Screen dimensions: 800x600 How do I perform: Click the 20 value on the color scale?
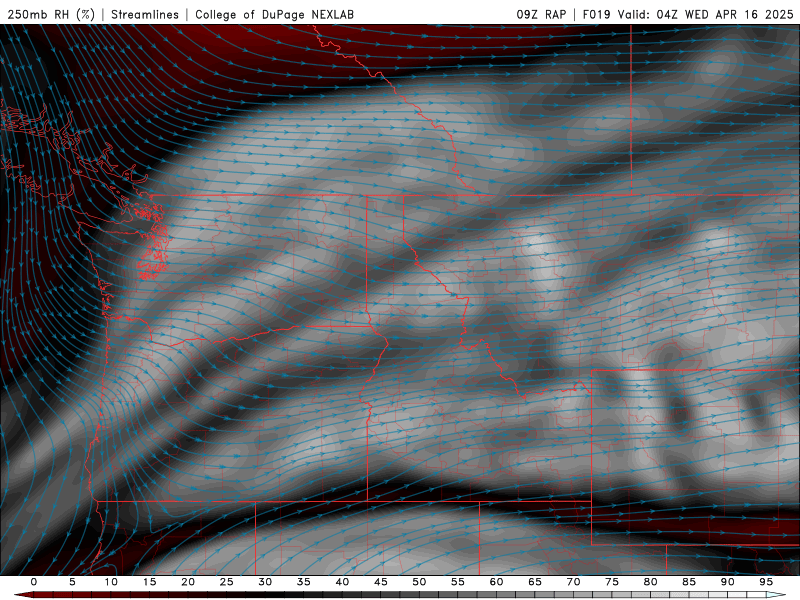(188, 582)
